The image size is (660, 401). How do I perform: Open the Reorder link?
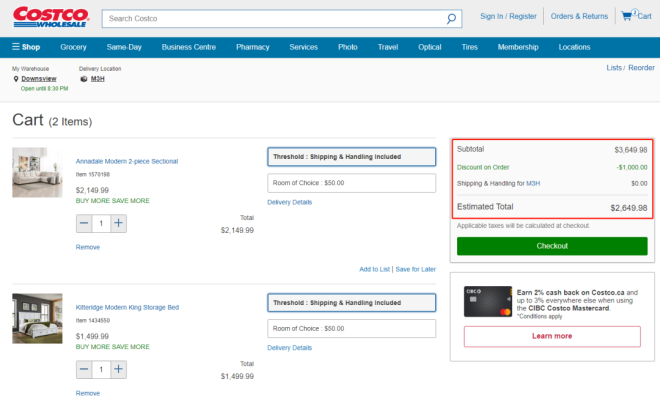pyautogui.click(x=641, y=68)
